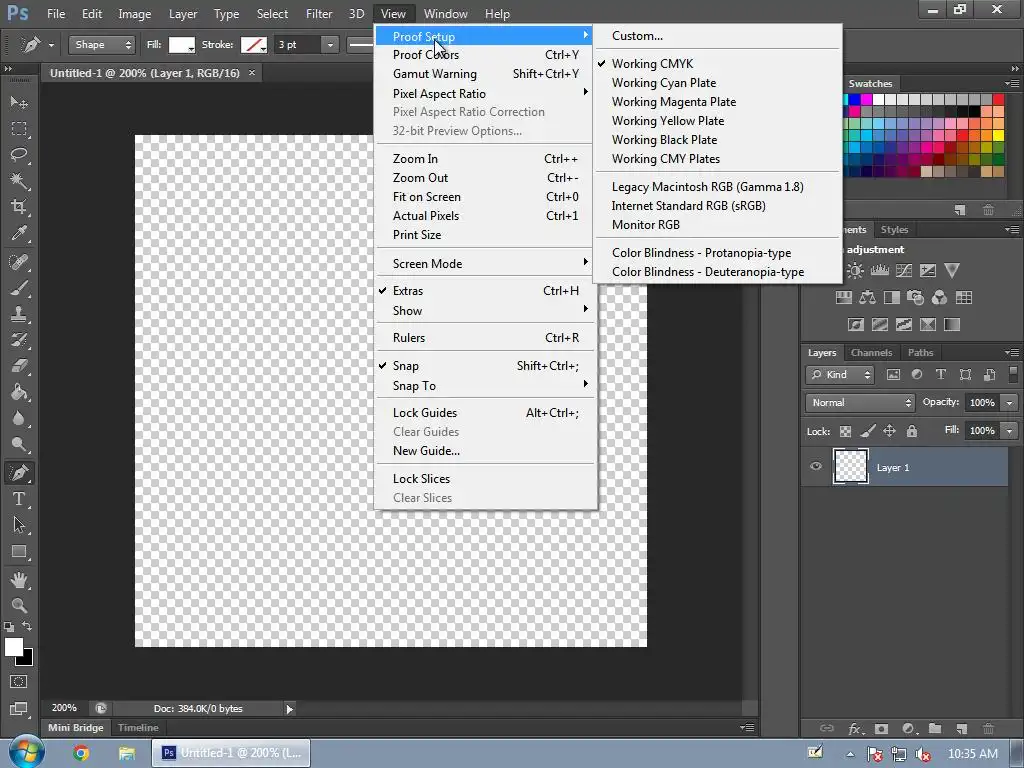
Task: Select the Brush tool
Action: click(19, 288)
